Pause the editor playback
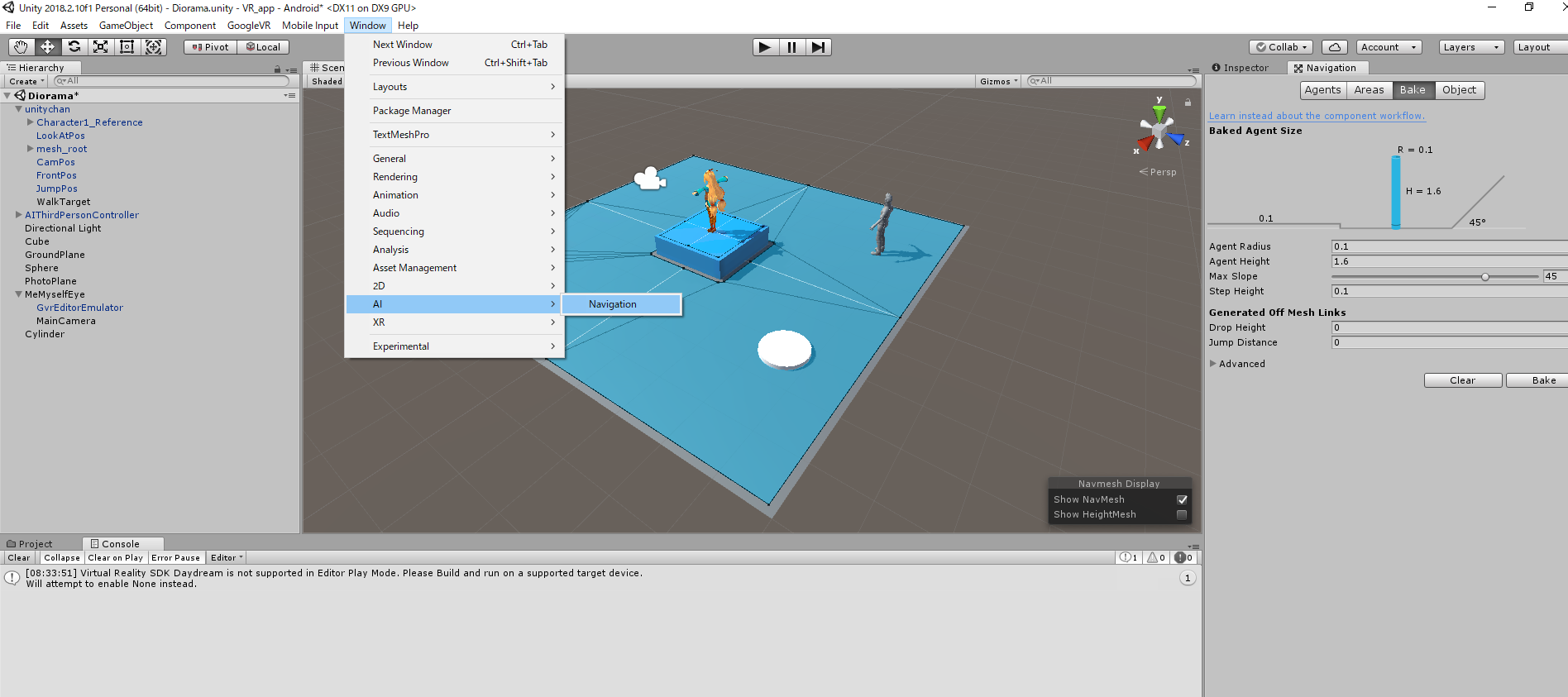The image size is (1568, 697). coord(791,47)
